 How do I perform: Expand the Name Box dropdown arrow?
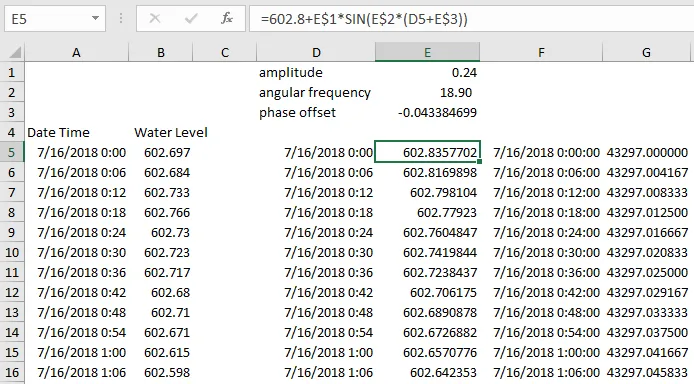pos(95,19)
